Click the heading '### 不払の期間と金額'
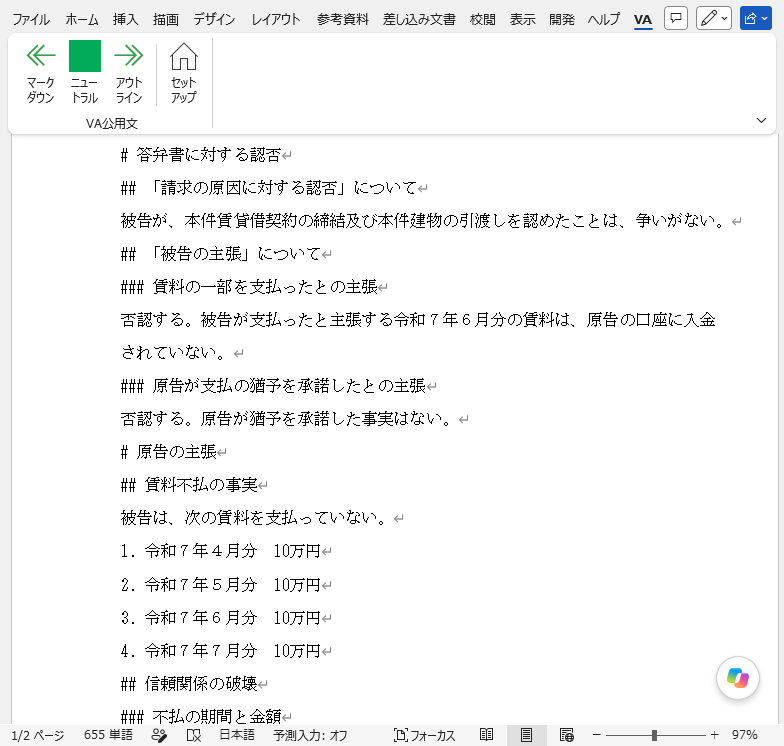Viewport: 784px width, 746px height. [x=201, y=716]
